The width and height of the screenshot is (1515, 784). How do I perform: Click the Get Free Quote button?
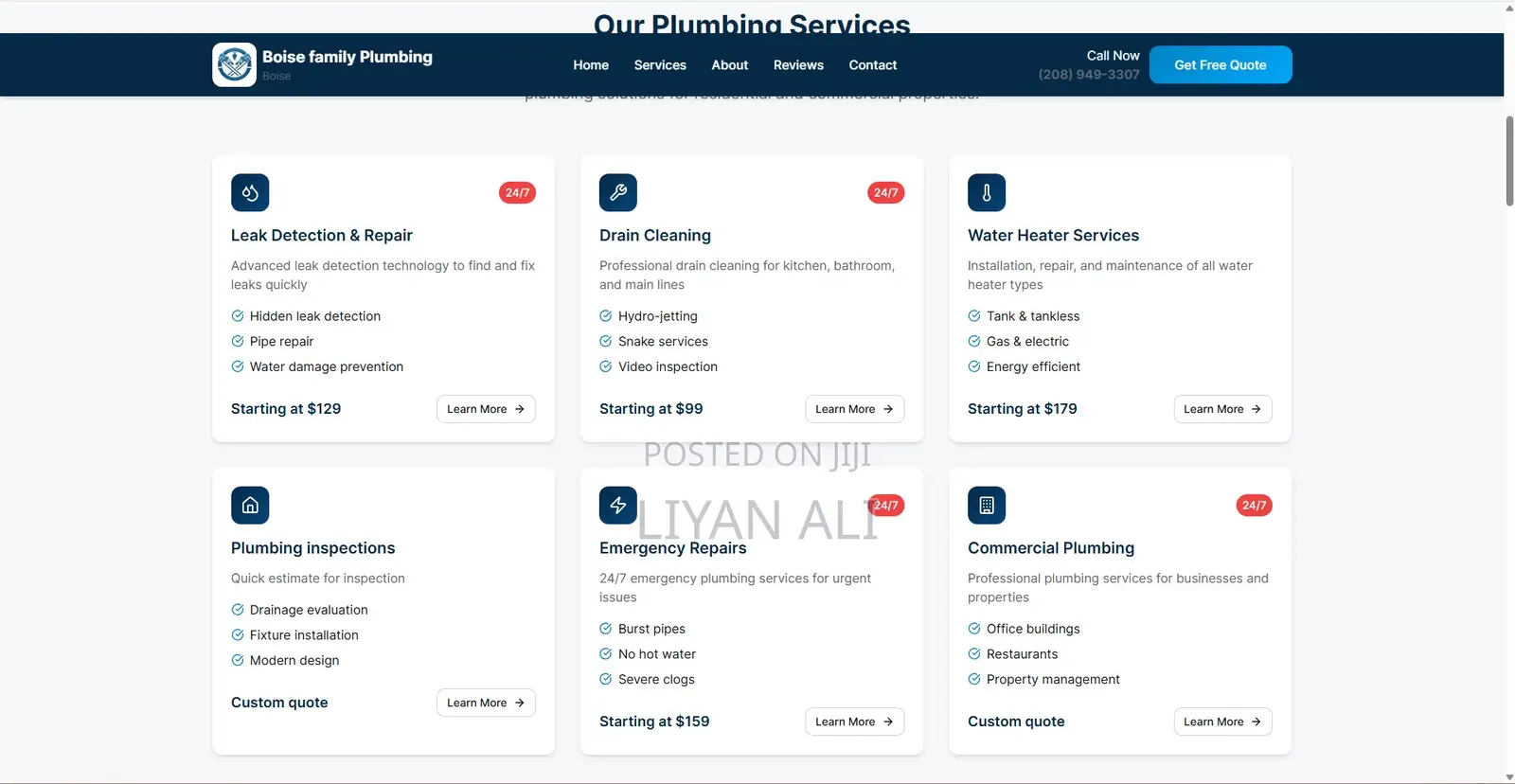pos(1221,64)
